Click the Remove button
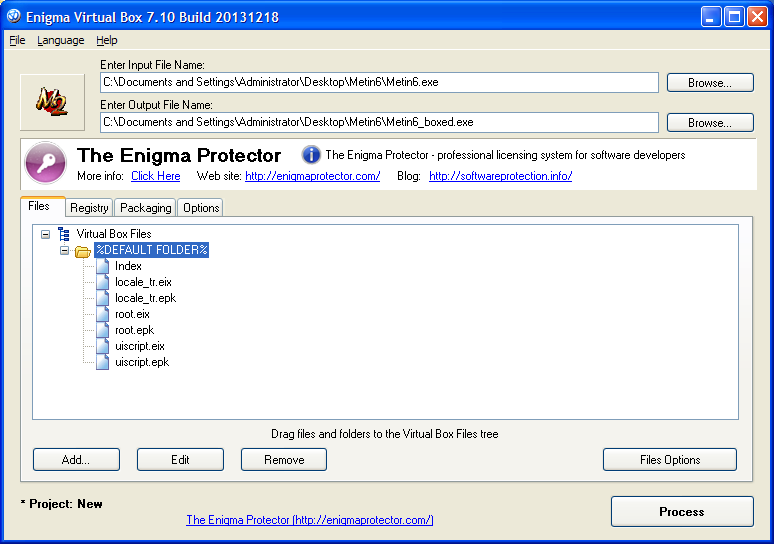774x544 pixels. (x=284, y=460)
